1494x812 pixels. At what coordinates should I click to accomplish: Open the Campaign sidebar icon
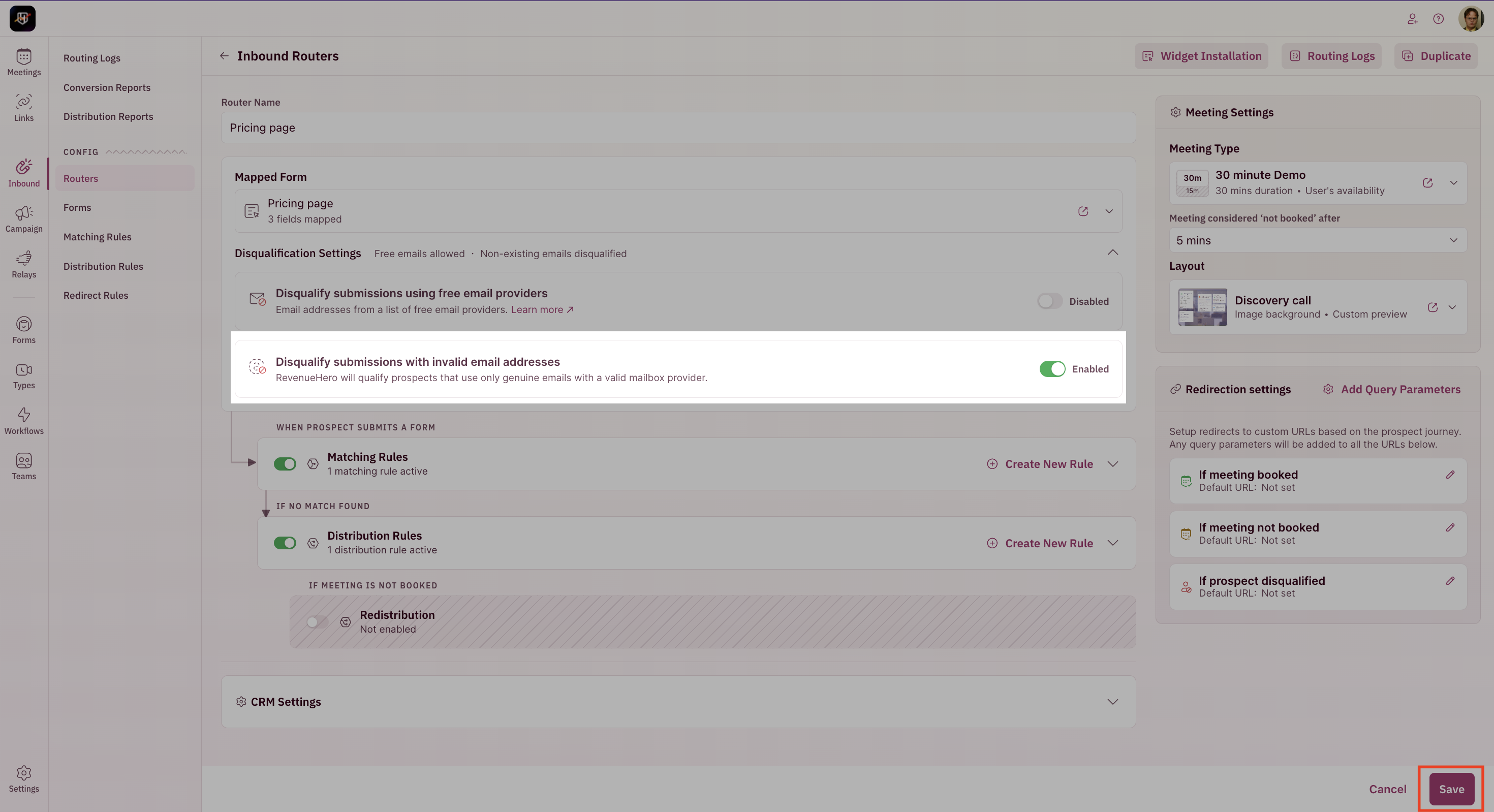pos(24,218)
